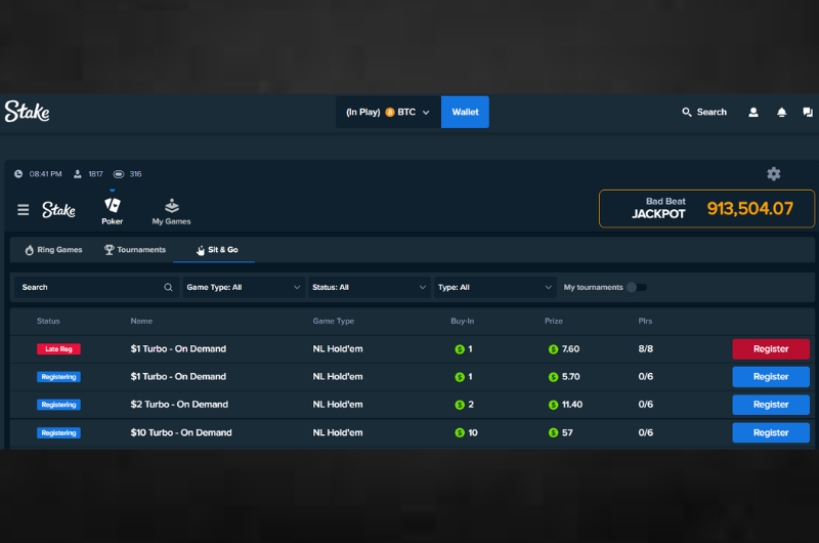Click the 11.40 prize value
Screen dimensions: 819x543
(x=572, y=405)
